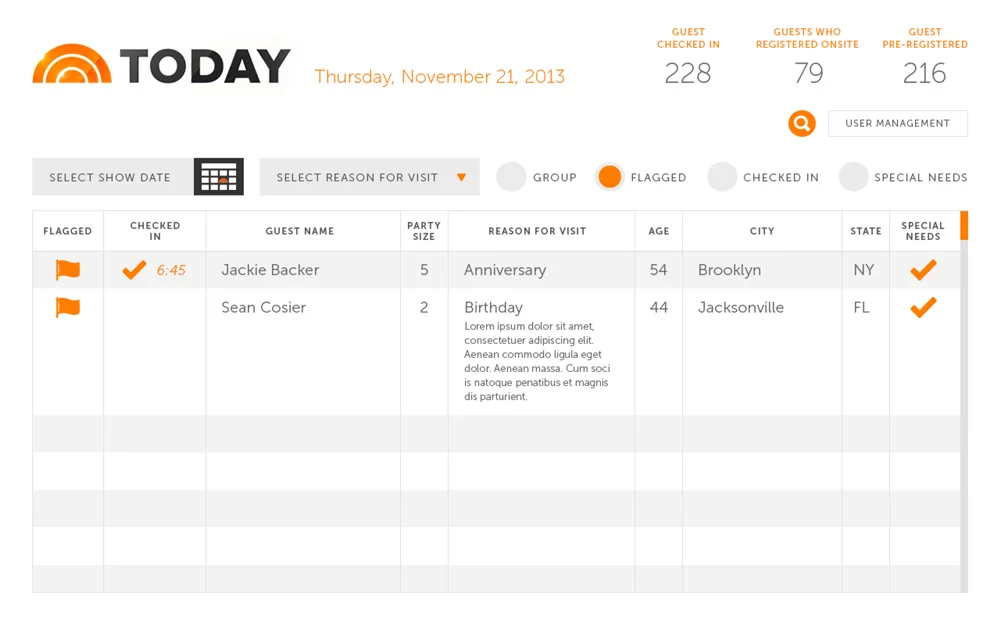Click Sean Cosier's orange flag icon
Viewport: 1000px width, 625px height.
click(68, 307)
